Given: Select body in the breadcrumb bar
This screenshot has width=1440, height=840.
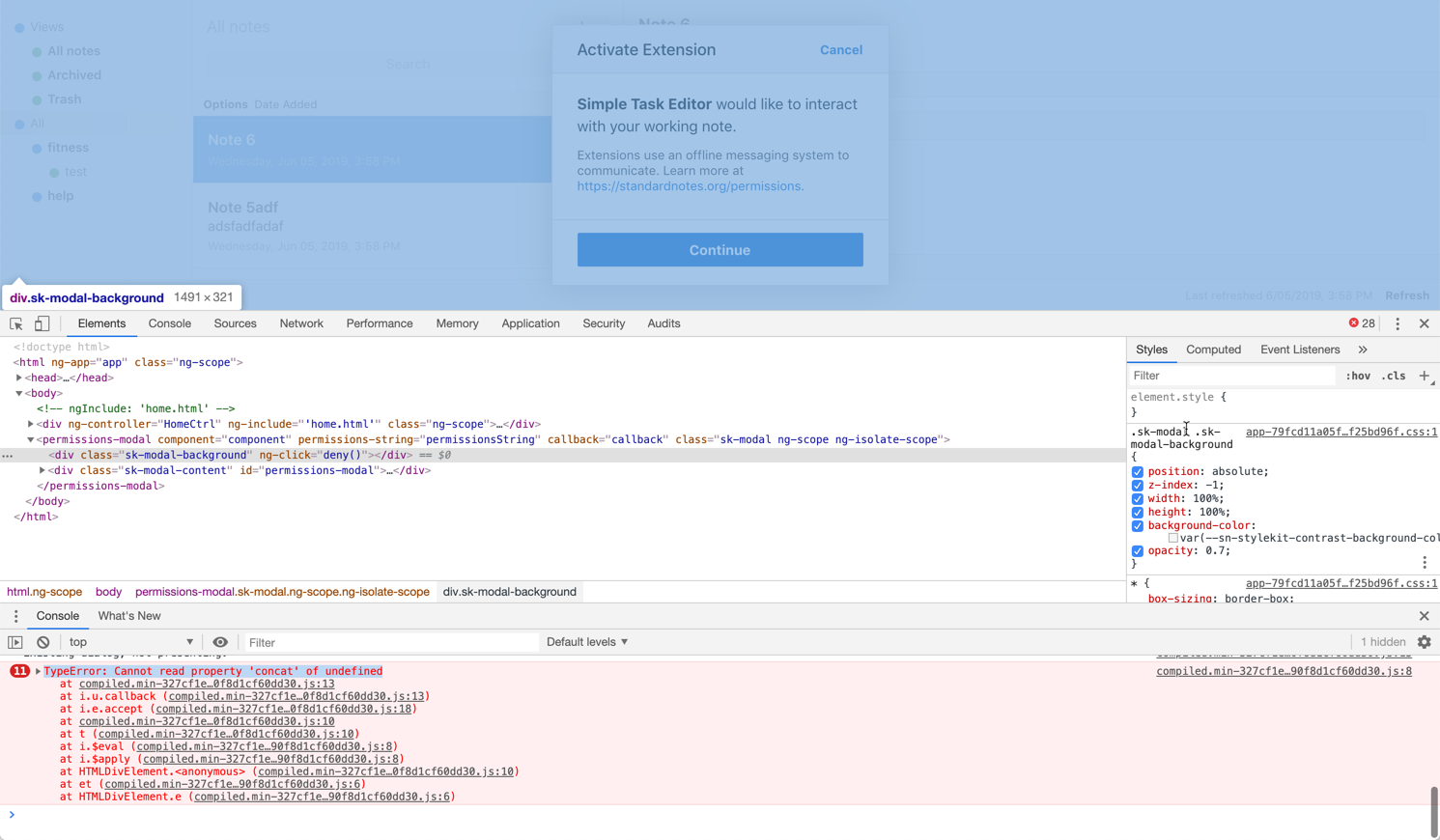Looking at the screenshot, I should 108,592.
